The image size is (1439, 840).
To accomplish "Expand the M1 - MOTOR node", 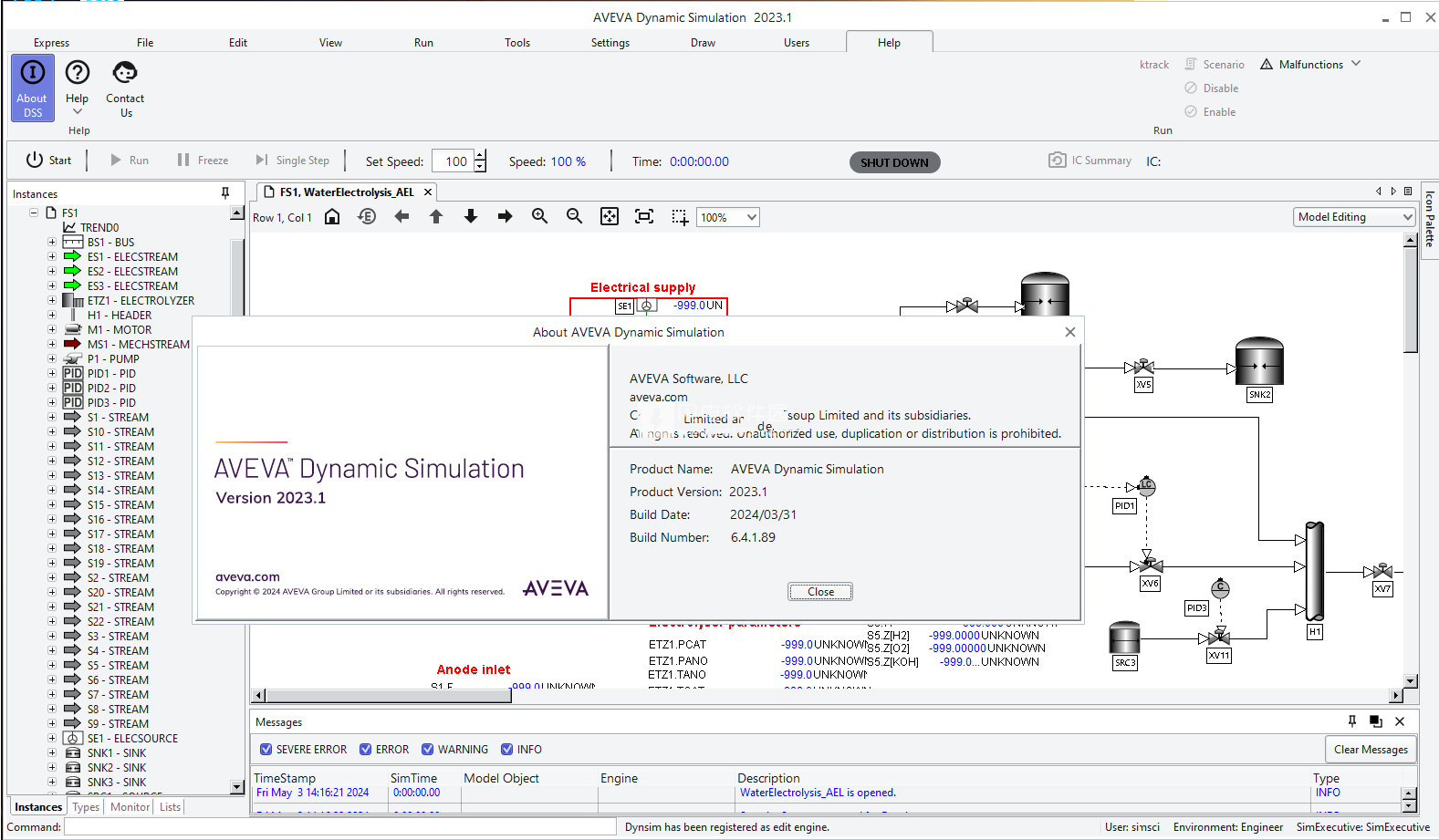I will (52, 329).
